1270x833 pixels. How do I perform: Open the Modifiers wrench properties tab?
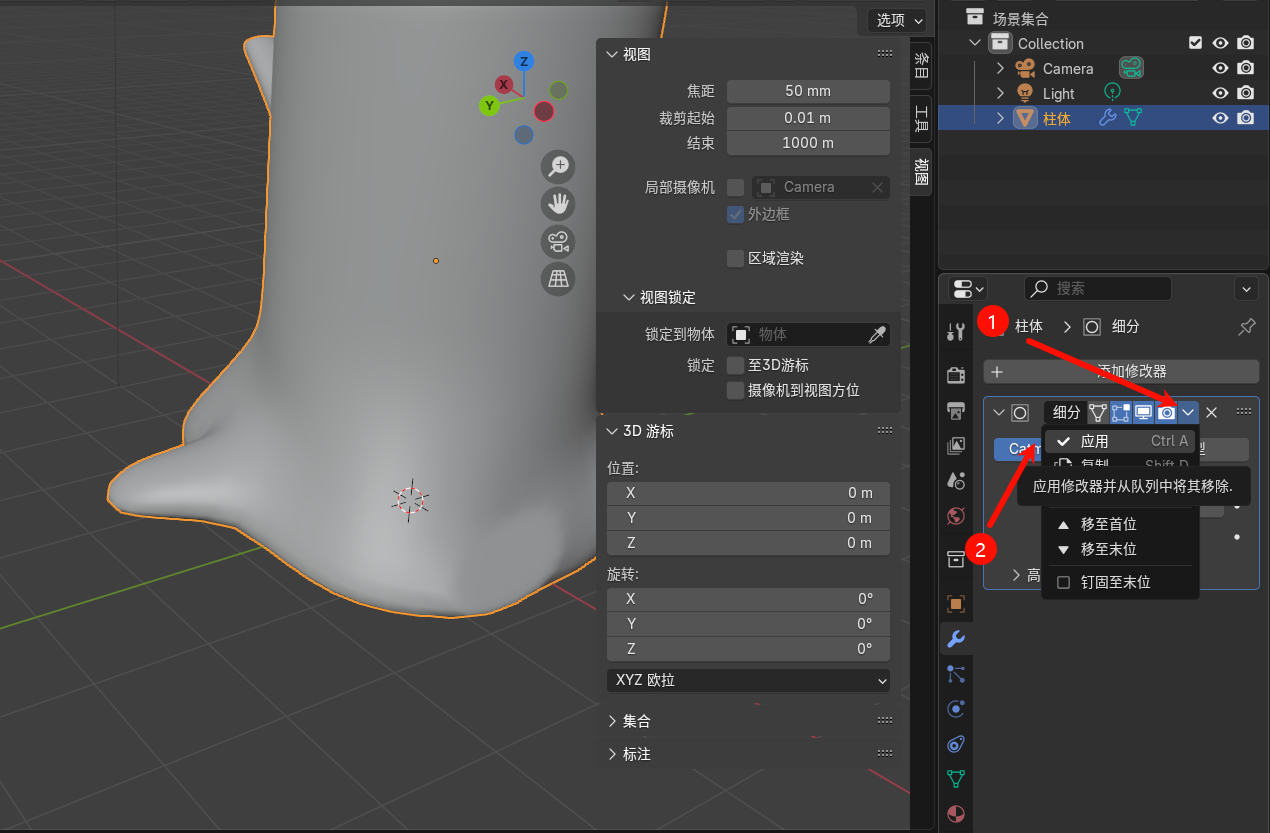click(x=955, y=639)
